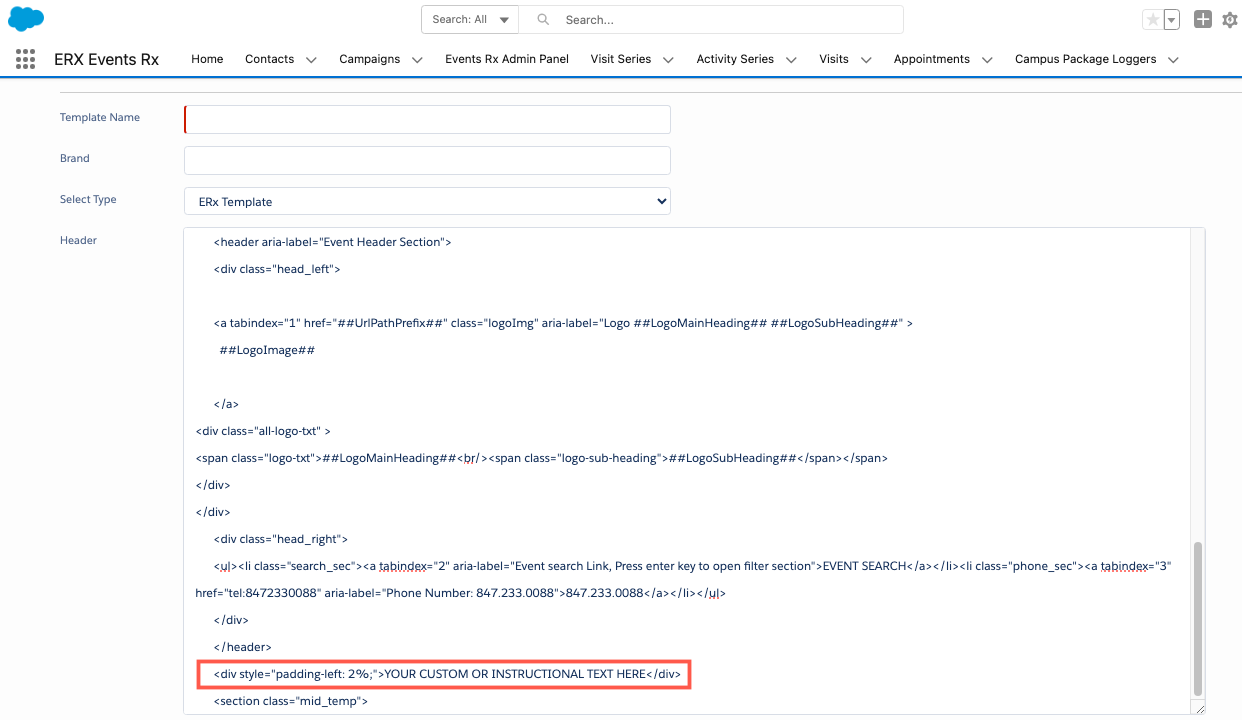The width and height of the screenshot is (1242, 720).
Task: Focus the Brand text field
Action: 427,160
